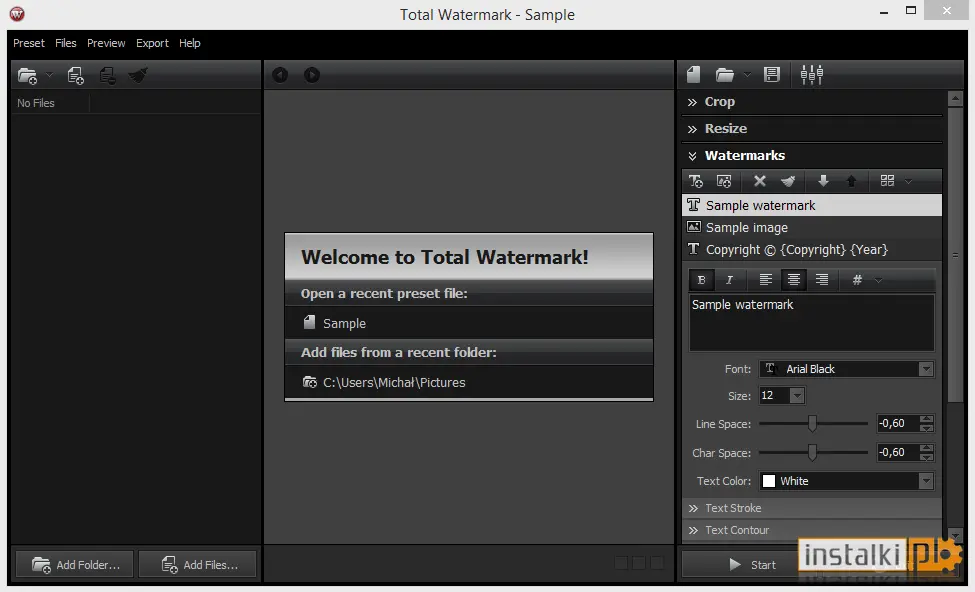
Task: Open the settings sliders icon
Action: (811, 75)
